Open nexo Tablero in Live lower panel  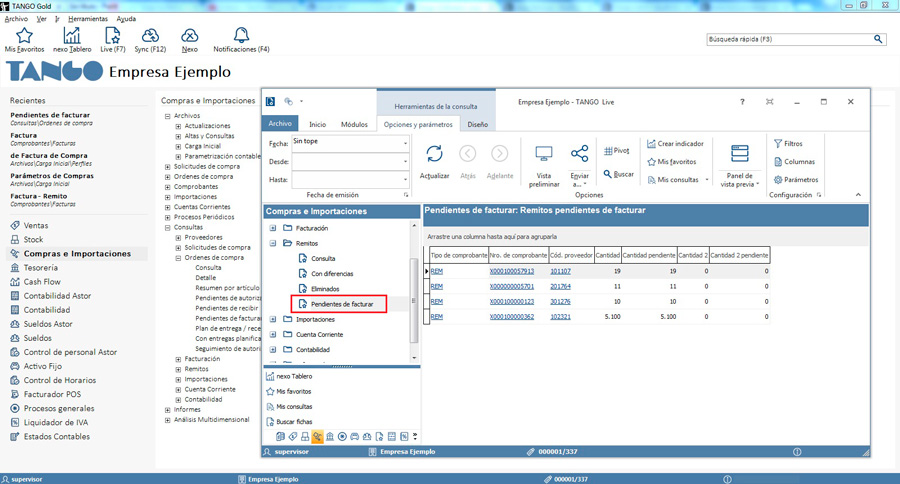pyautogui.click(x=289, y=377)
